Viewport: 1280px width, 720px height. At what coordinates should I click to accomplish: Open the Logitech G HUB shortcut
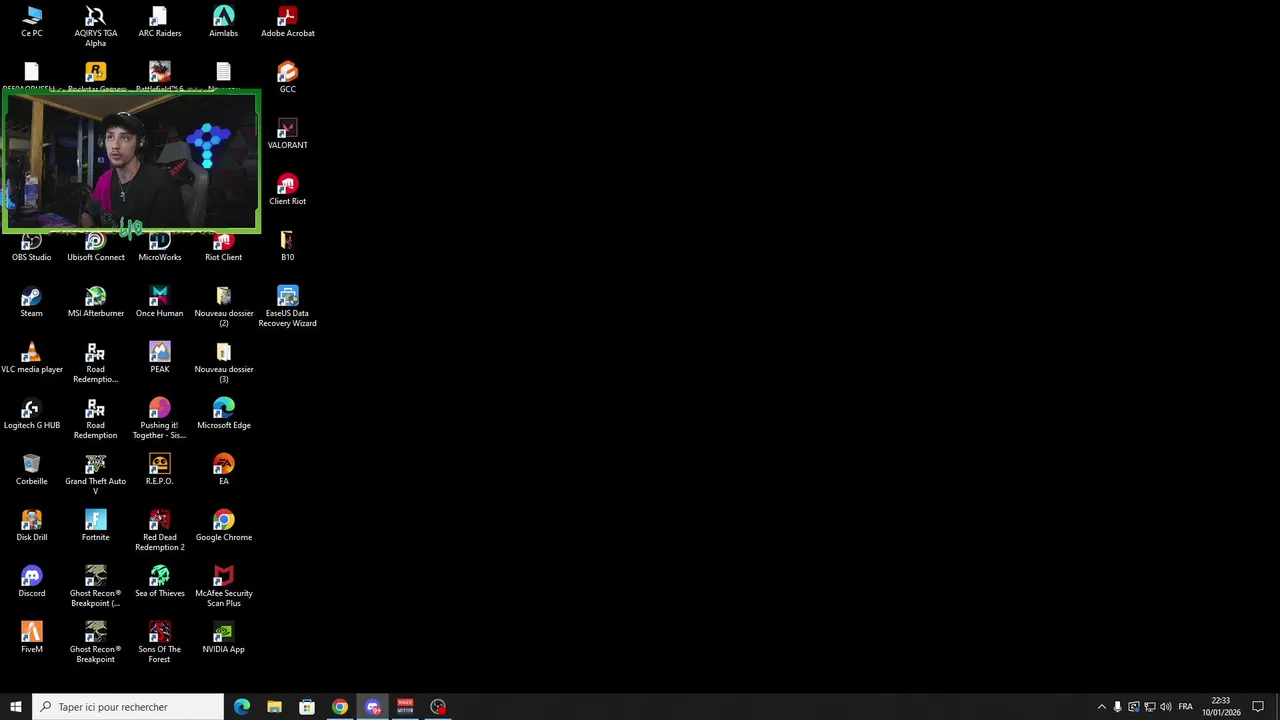click(32, 414)
